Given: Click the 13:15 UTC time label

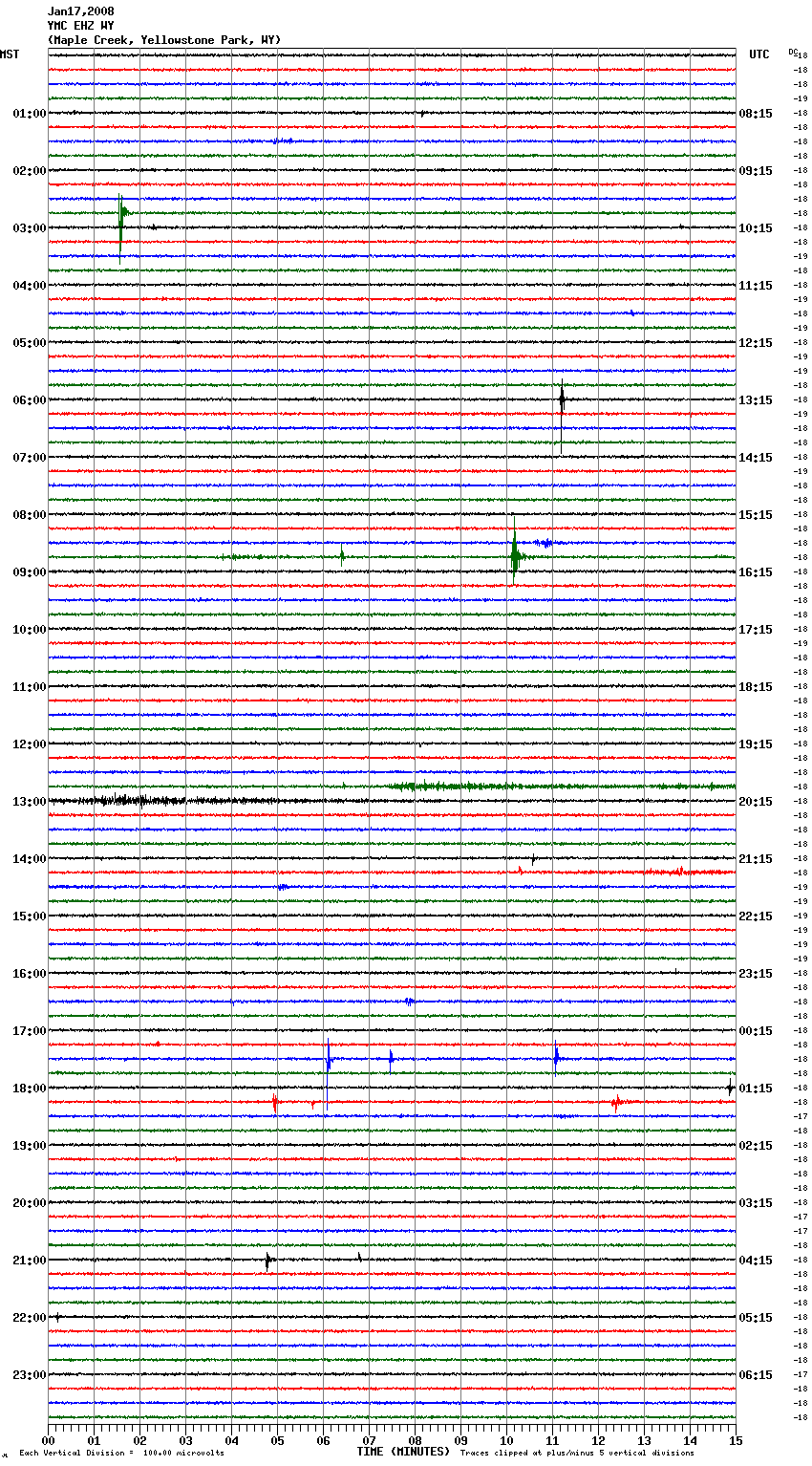Looking at the screenshot, I should pos(756,400).
